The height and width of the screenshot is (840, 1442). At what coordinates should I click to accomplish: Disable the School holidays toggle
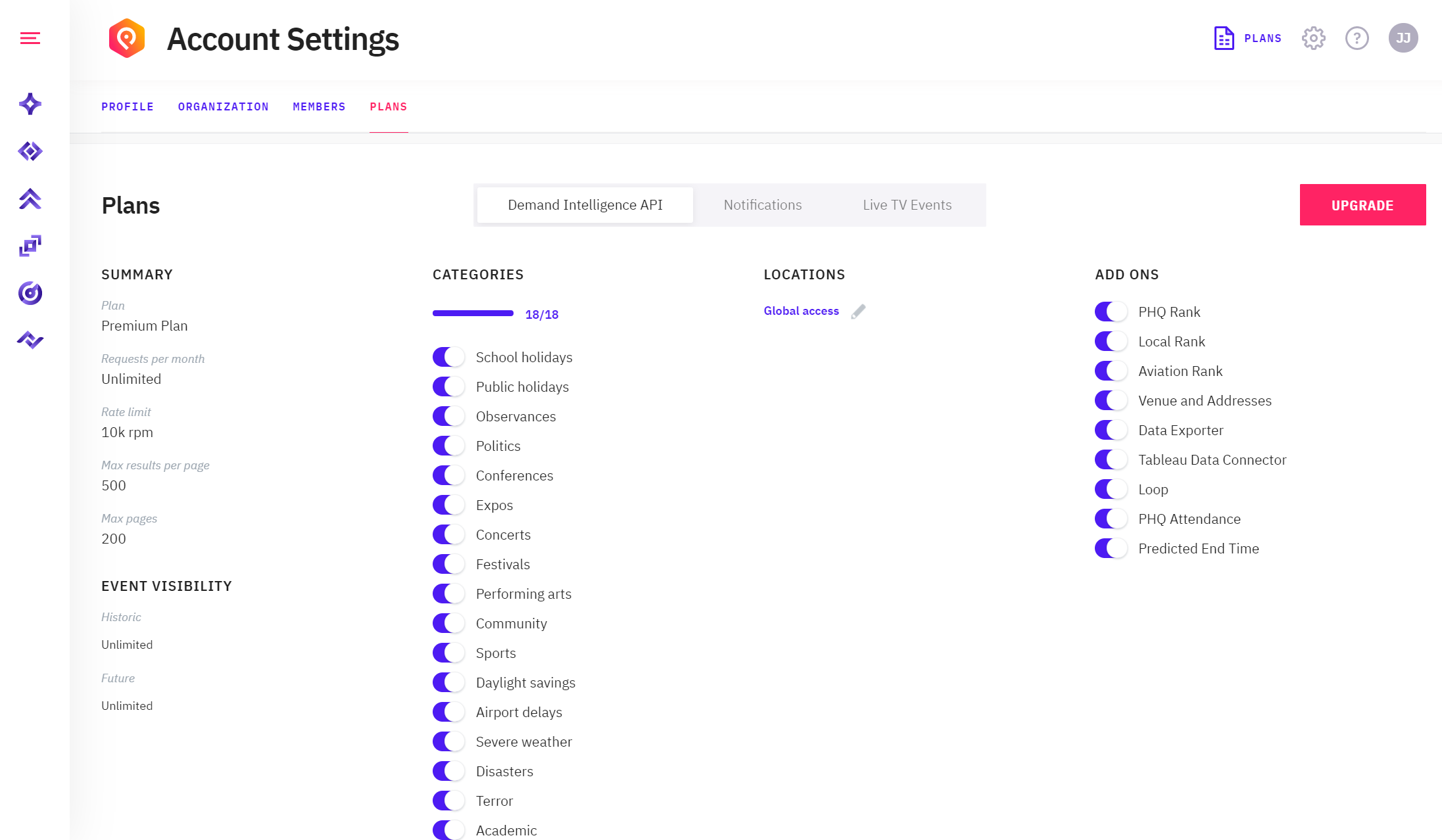449,357
